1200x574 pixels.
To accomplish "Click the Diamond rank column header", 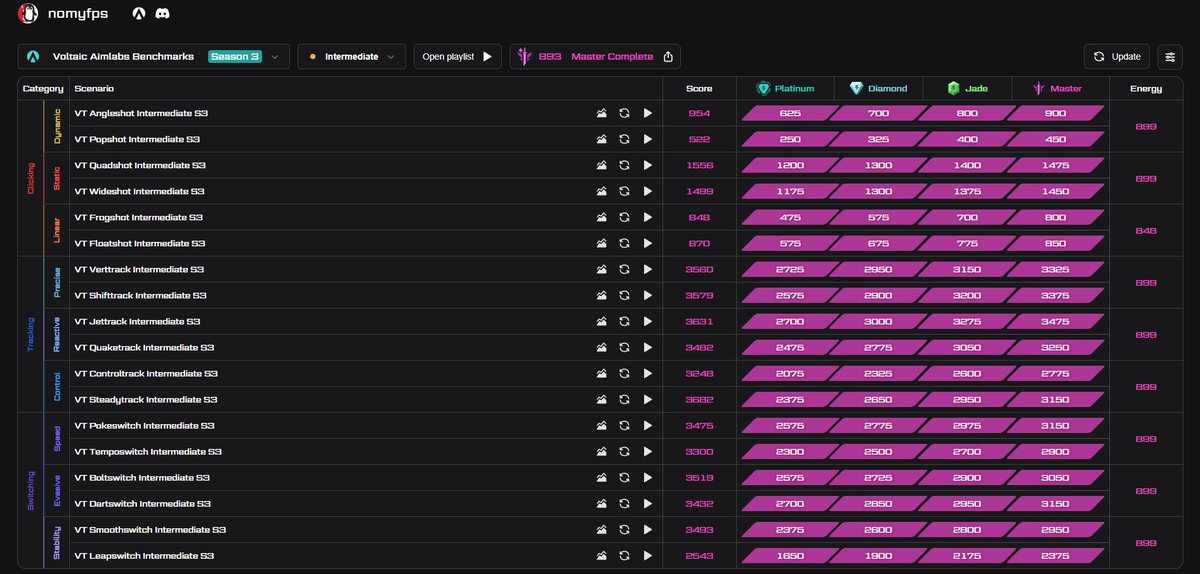I will coord(878,88).
